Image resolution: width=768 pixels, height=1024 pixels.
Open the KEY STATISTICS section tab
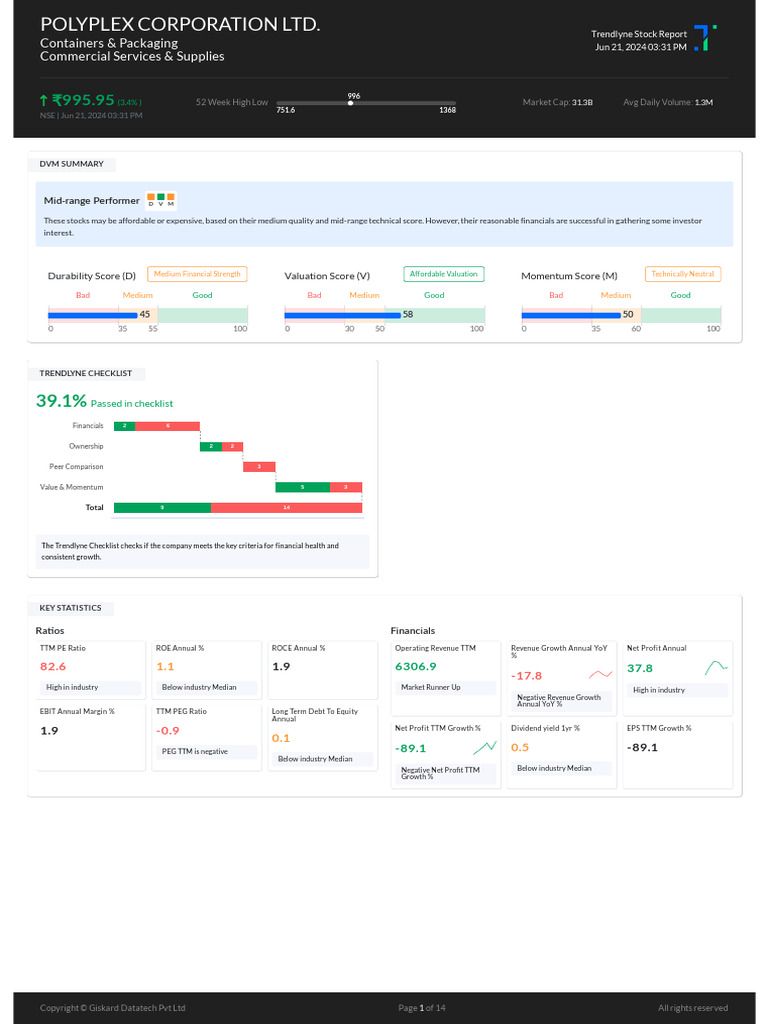tap(71, 608)
